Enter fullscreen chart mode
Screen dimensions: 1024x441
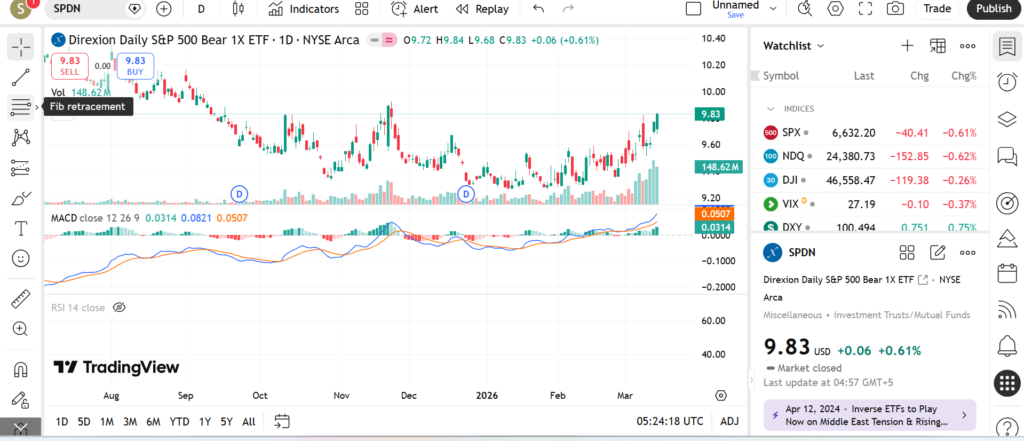pos(865,9)
